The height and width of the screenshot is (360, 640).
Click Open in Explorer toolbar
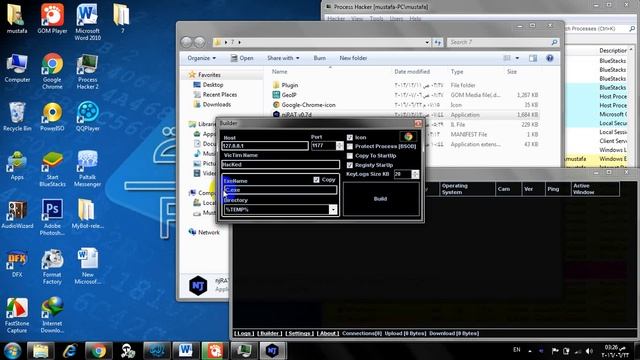(242, 58)
